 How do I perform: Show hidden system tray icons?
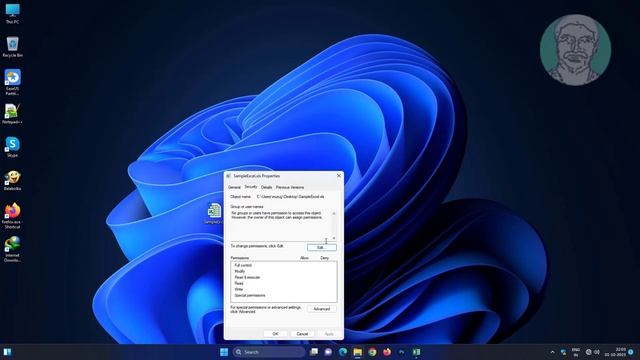coord(553,352)
